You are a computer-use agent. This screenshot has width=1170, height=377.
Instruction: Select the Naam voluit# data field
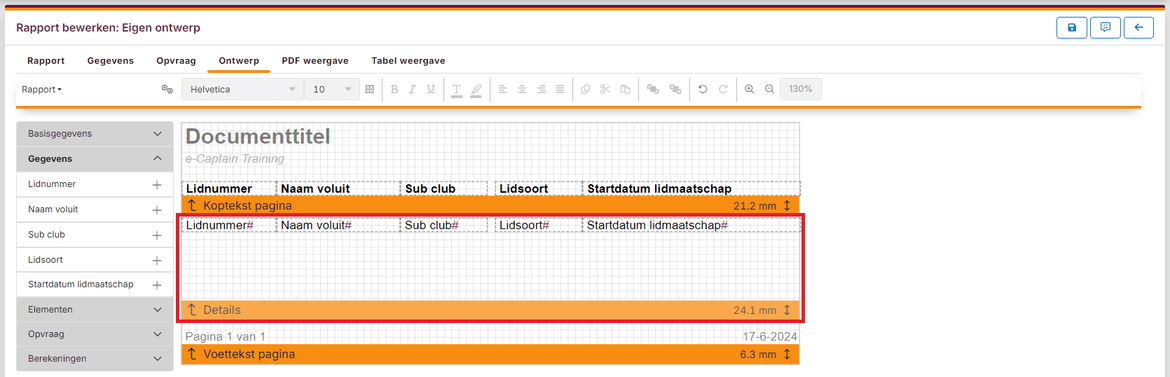(x=338, y=225)
